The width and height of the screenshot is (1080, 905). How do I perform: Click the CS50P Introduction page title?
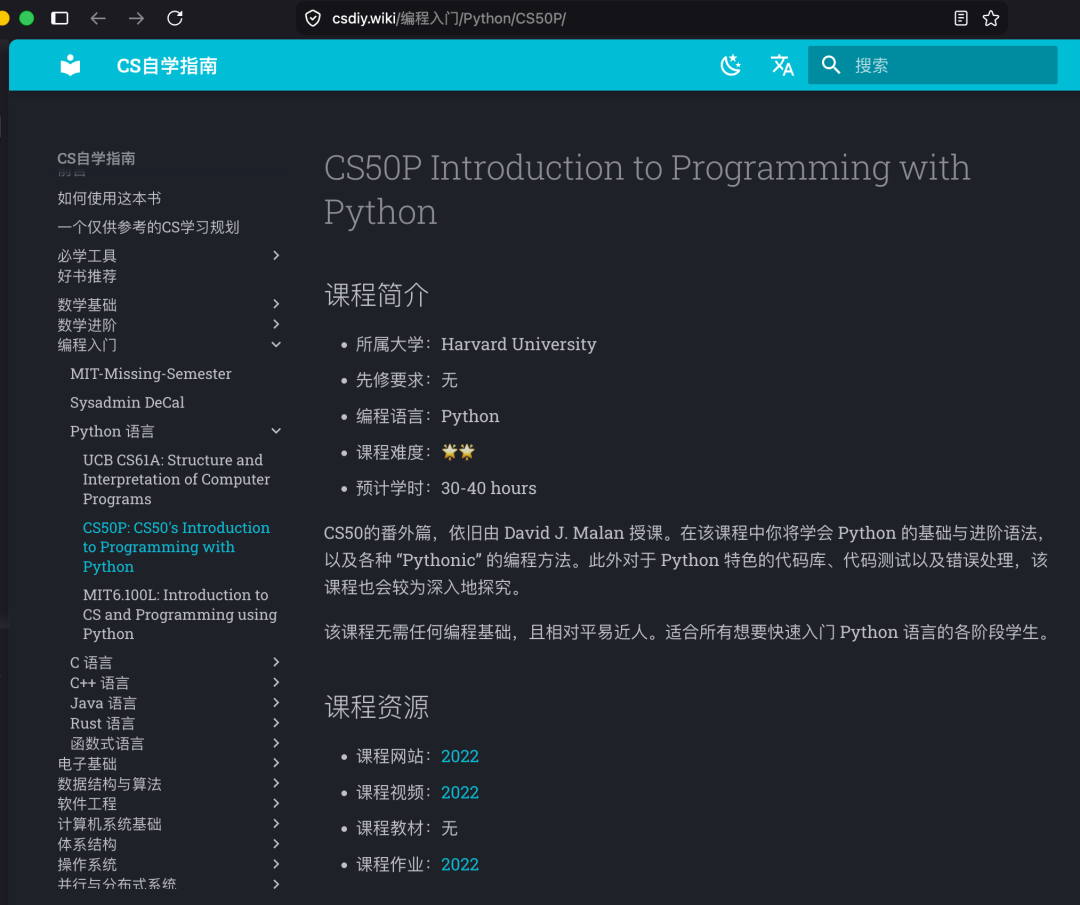click(x=647, y=189)
